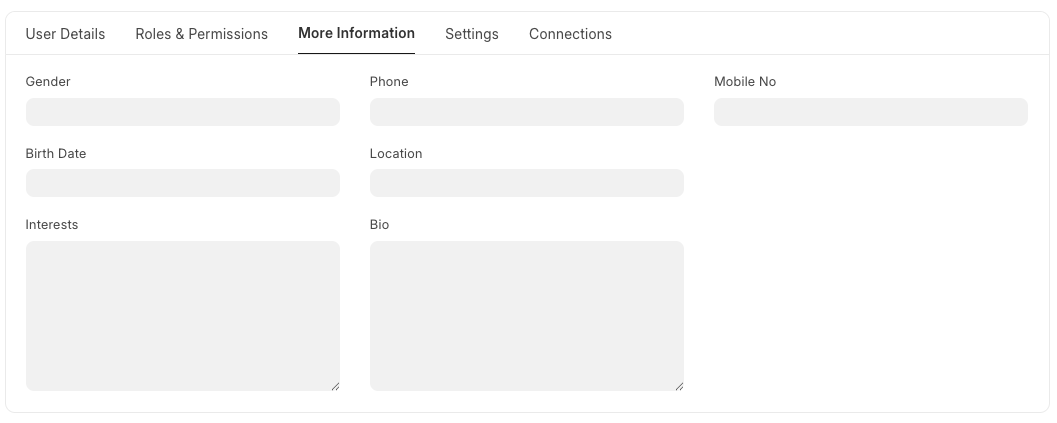Screen dimensions: 1057x423
Task: Click the Bio field label
Action: click(379, 225)
